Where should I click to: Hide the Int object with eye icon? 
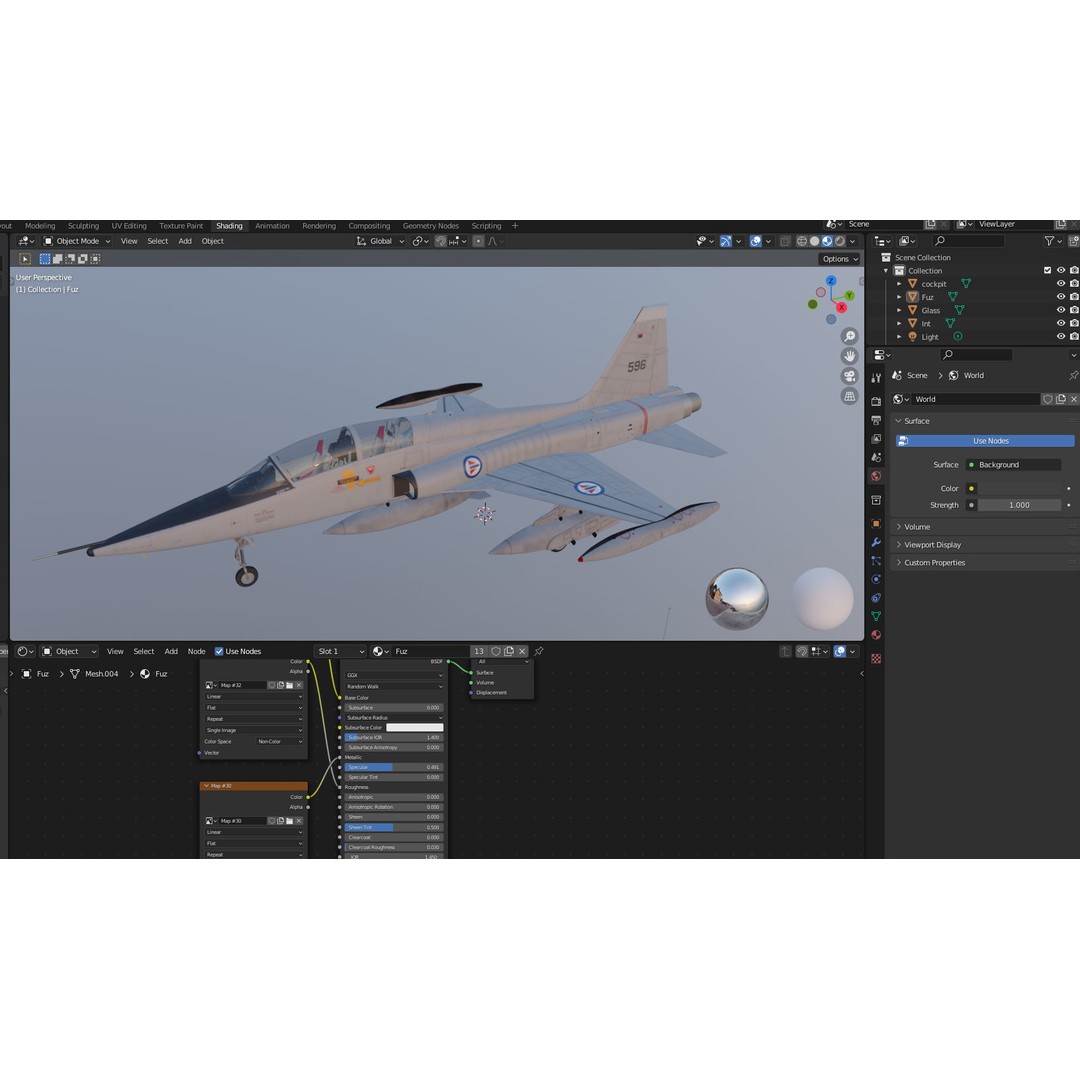(x=1061, y=323)
